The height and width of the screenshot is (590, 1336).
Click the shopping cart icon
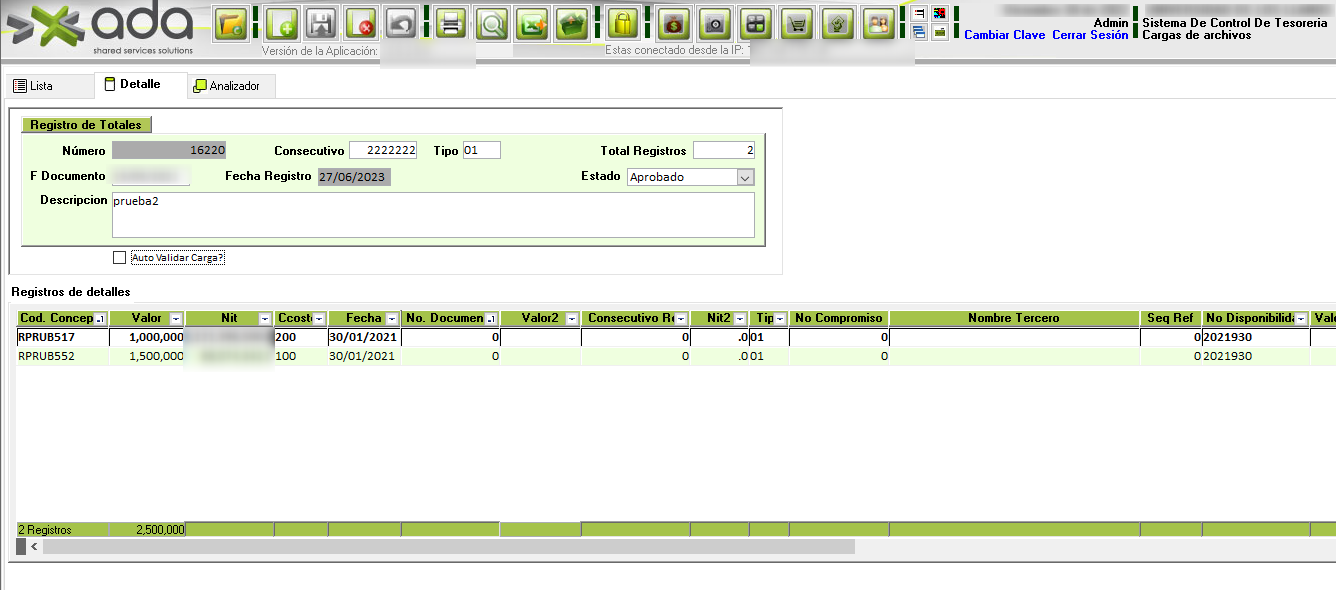click(797, 24)
